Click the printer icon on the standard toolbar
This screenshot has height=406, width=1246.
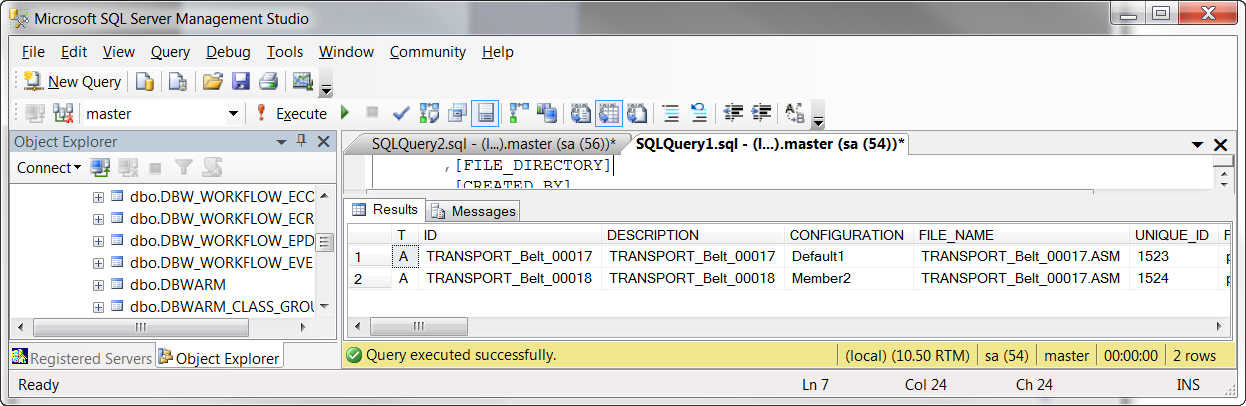pyautogui.click(x=268, y=81)
